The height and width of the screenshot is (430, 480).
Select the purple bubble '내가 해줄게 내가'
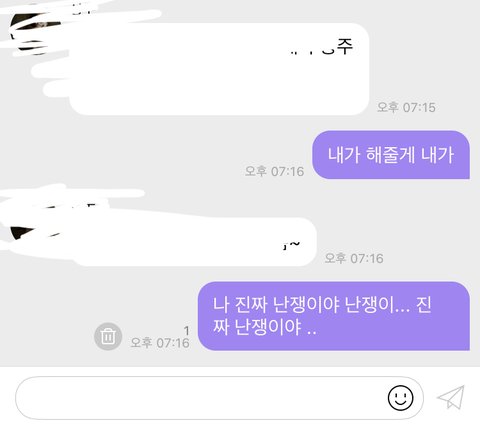click(x=391, y=155)
